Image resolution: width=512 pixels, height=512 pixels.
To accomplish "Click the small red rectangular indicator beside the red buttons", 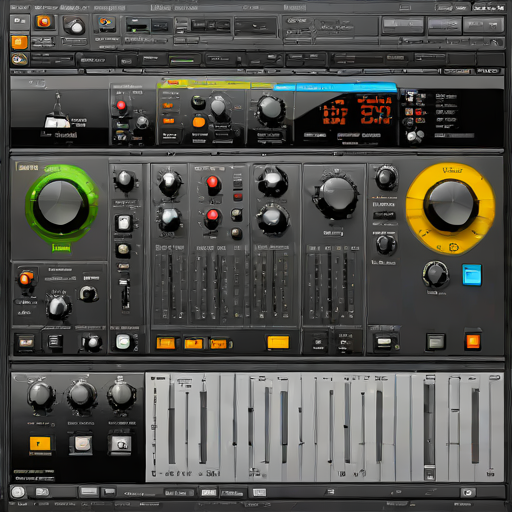I will (238, 196).
